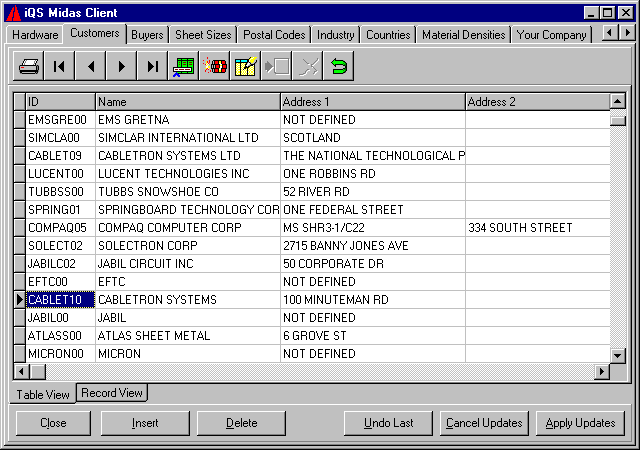Click the highlighted CABLET10 ID cell
The image size is (640, 450).
tap(60, 299)
